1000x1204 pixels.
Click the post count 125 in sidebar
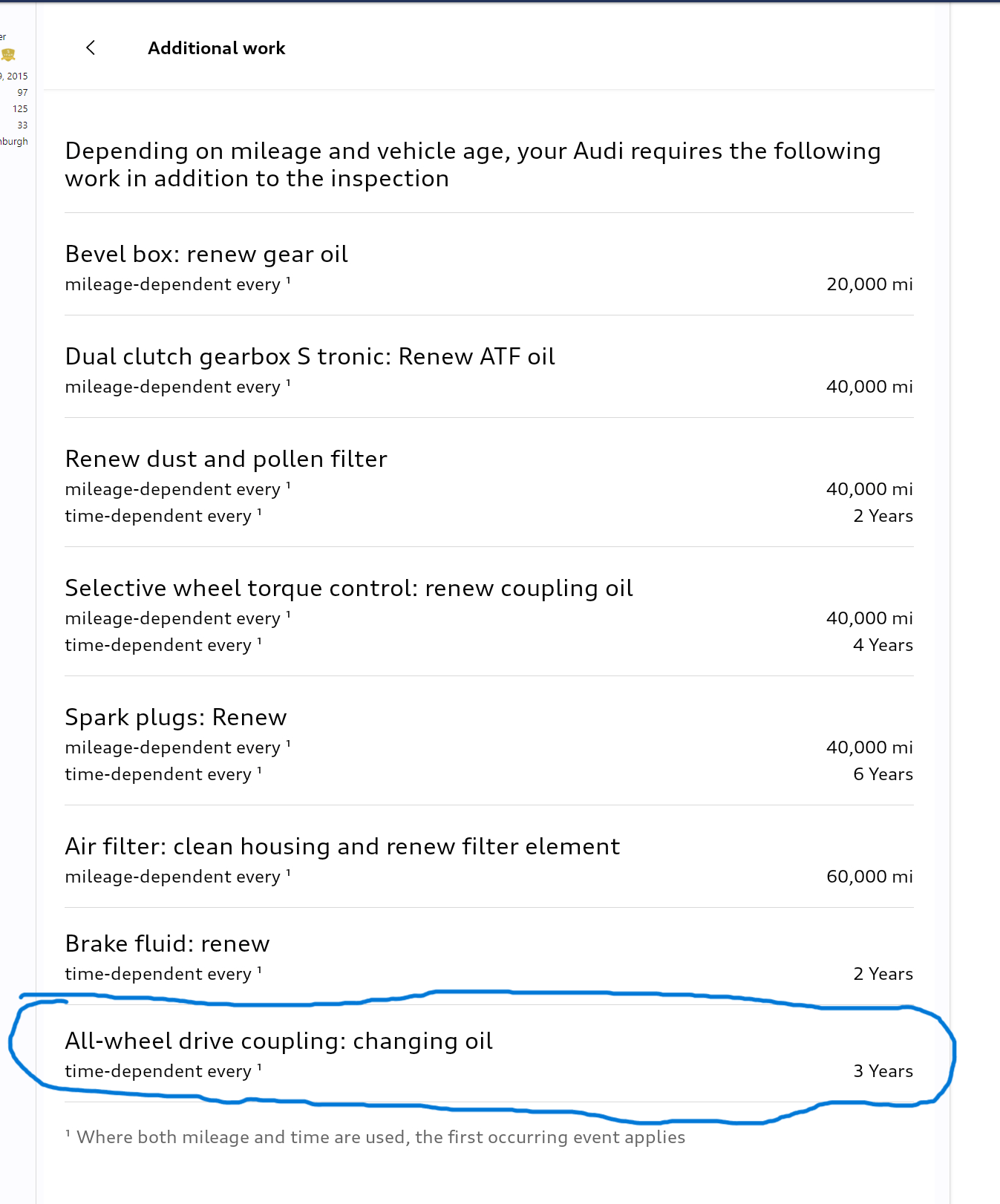click(x=20, y=108)
